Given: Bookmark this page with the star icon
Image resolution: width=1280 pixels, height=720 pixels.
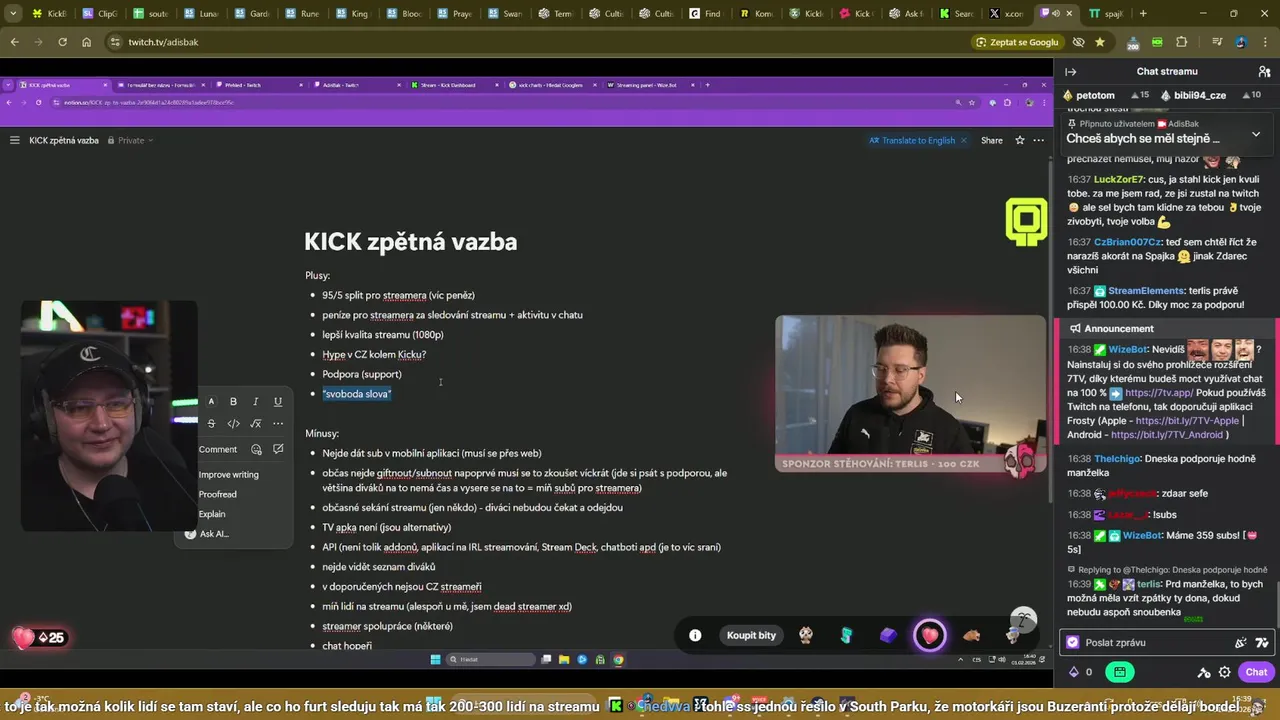Looking at the screenshot, I should click(x=1100, y=42).
